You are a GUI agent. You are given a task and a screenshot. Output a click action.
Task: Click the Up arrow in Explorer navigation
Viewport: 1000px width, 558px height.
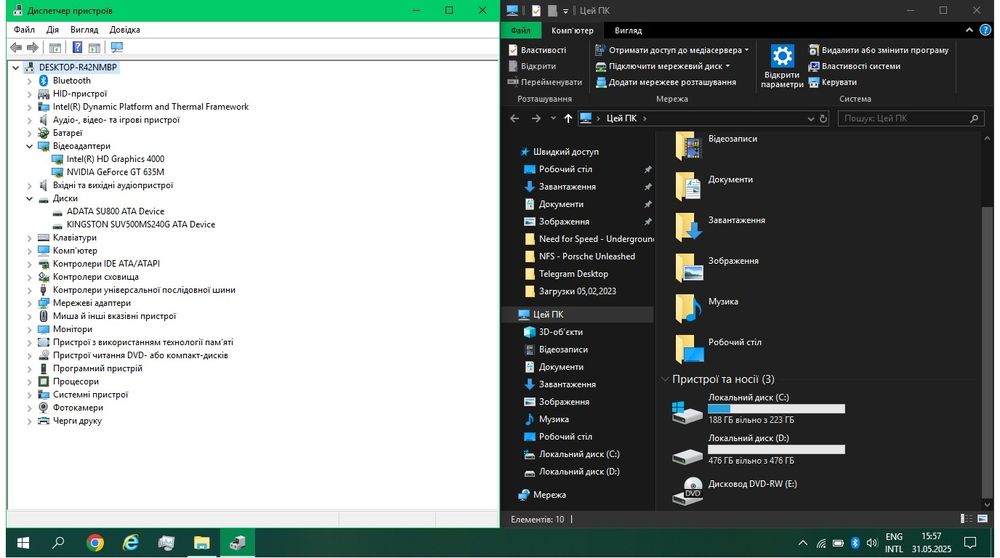(x=568, y=119)
